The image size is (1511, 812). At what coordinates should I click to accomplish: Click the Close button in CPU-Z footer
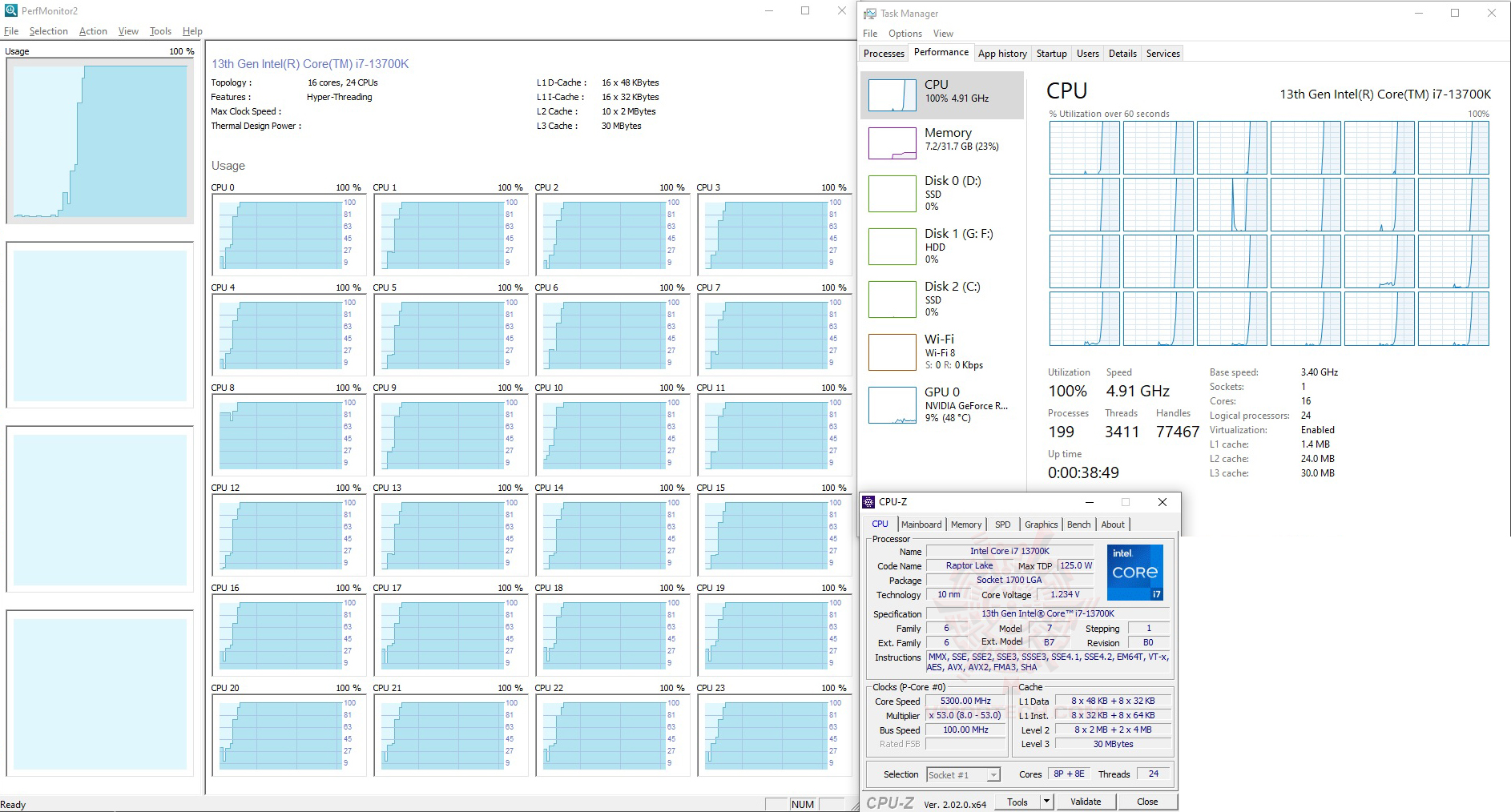click(x=1147, y=802)
